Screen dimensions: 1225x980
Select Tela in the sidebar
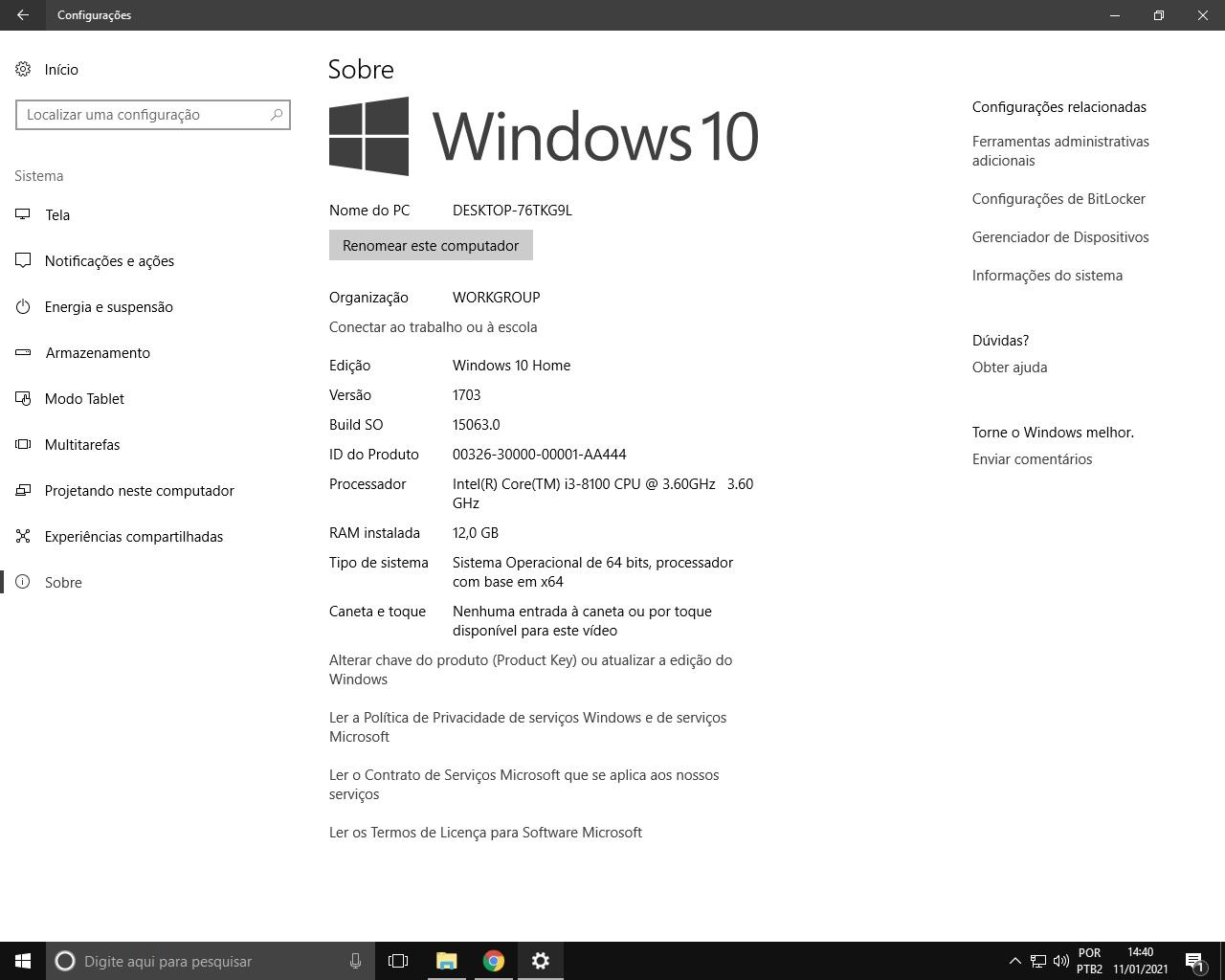153,214
